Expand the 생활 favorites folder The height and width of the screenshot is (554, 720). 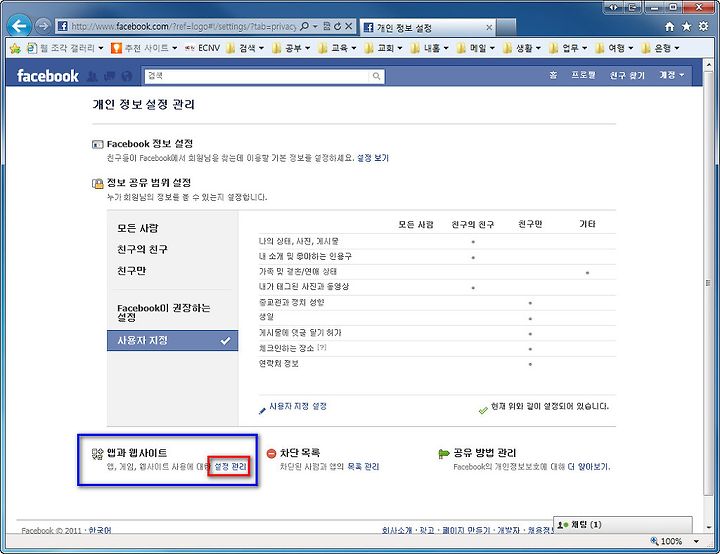(x=522, y=48)
